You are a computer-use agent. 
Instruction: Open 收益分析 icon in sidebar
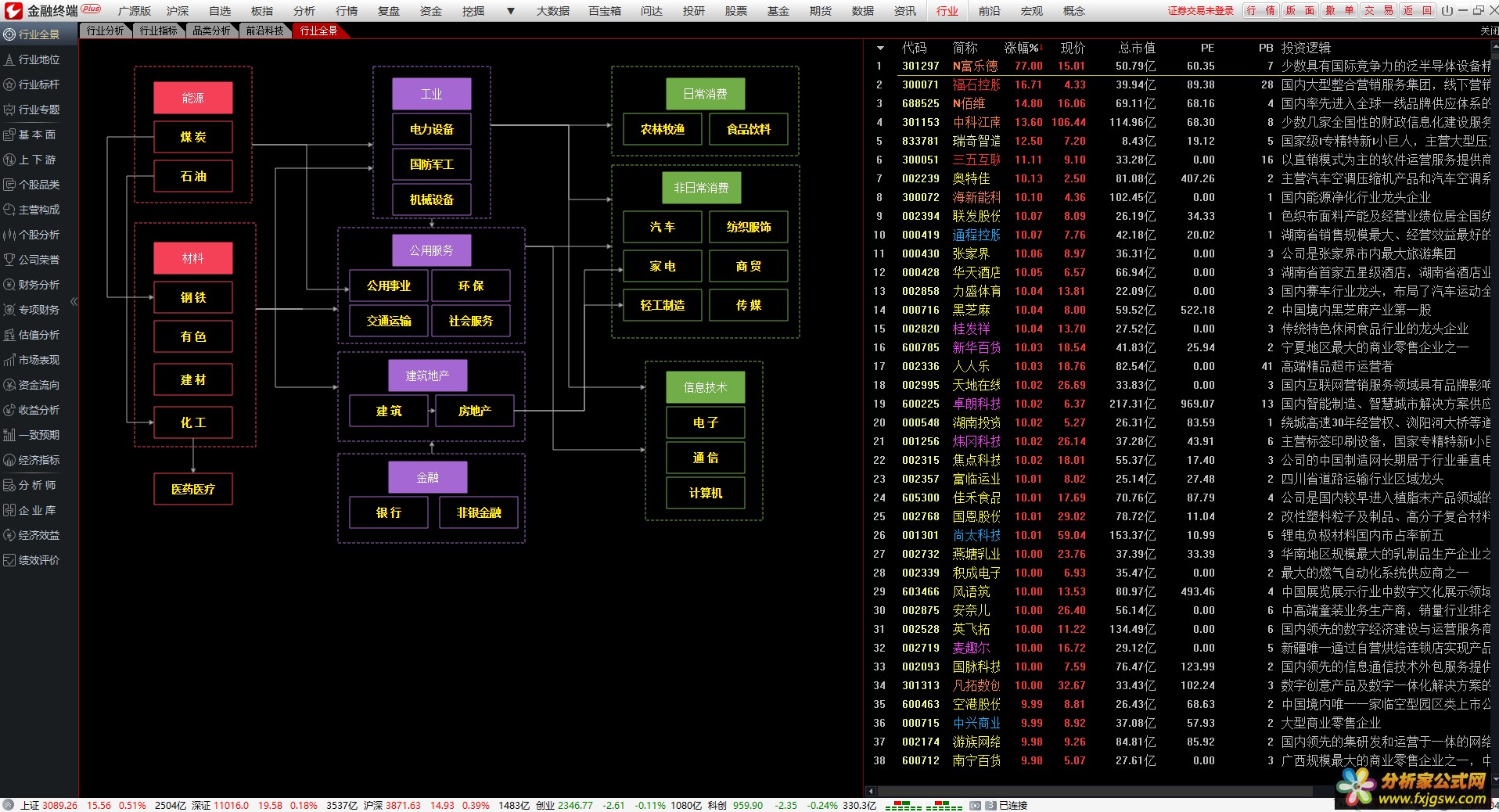(x=9, y=410)
